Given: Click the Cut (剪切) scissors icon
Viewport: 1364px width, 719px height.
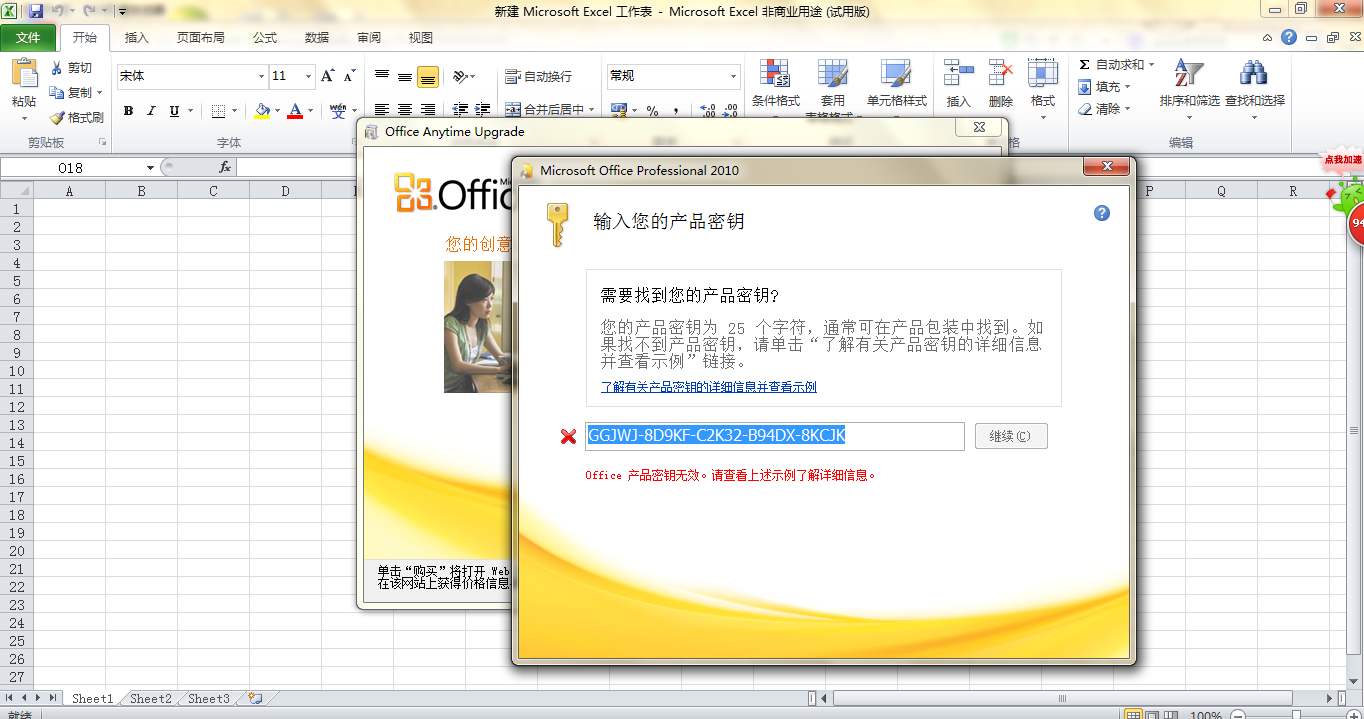Looking at the screenshot, I should click(x=56, y=68).
